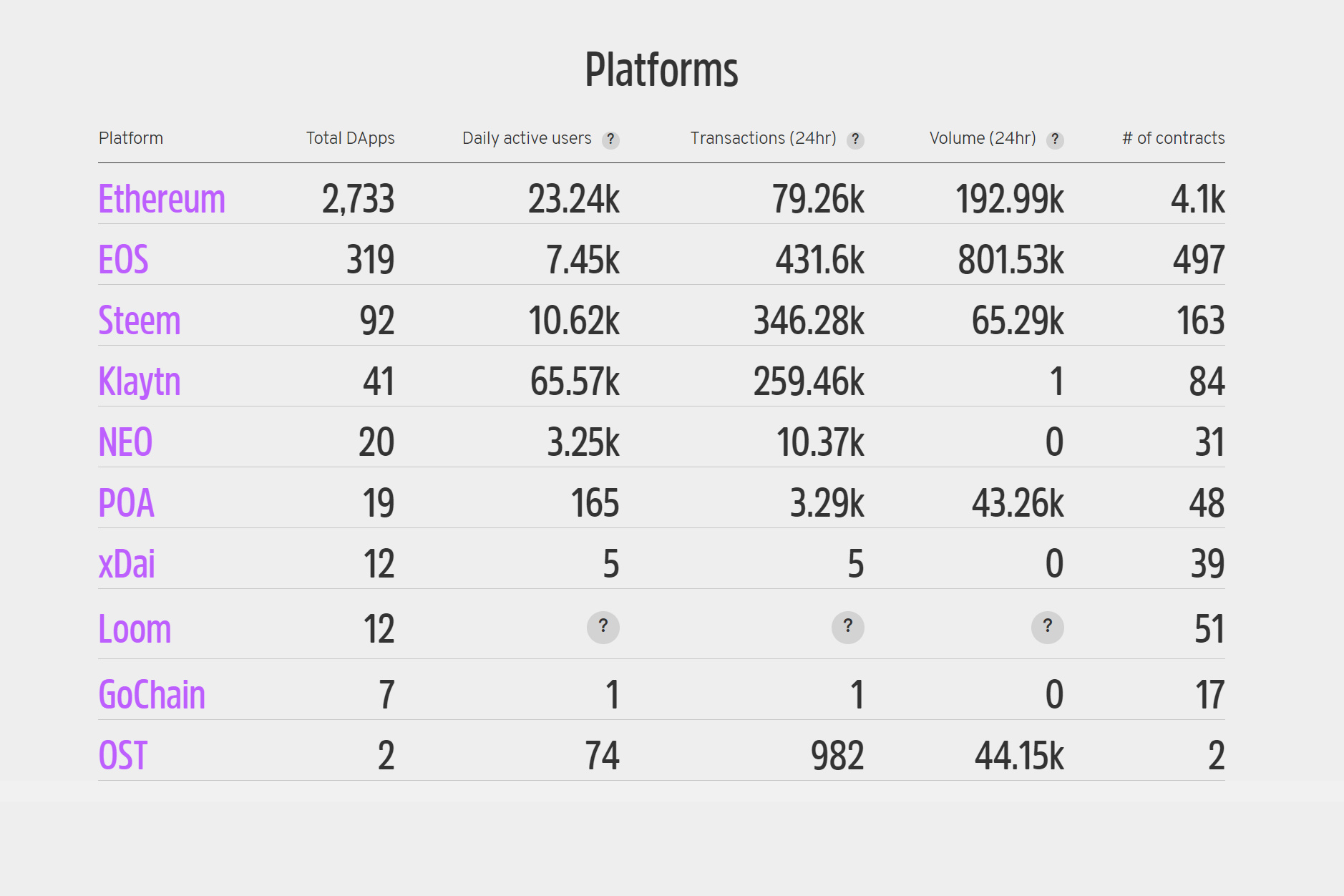The height and width of the screenshot is (896, 1344).
Task: Select the Steem platform link
Action: click(x=140, y=321)
